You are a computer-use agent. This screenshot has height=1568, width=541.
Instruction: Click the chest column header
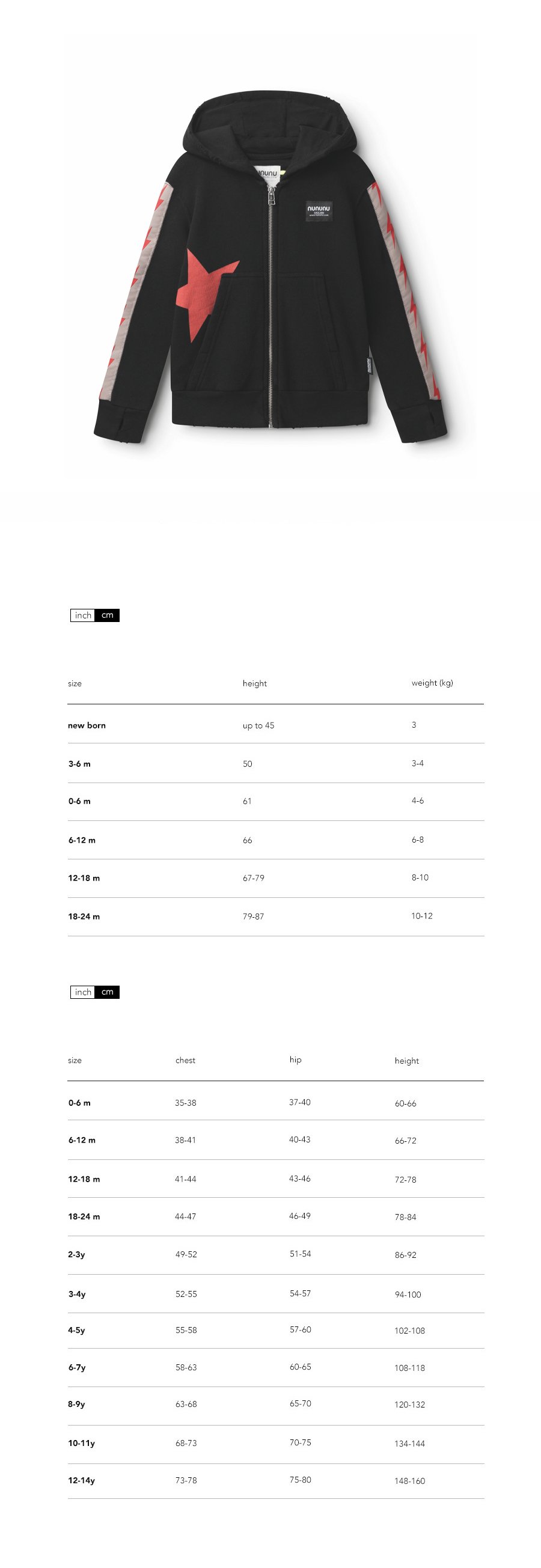coord(185,1060)
